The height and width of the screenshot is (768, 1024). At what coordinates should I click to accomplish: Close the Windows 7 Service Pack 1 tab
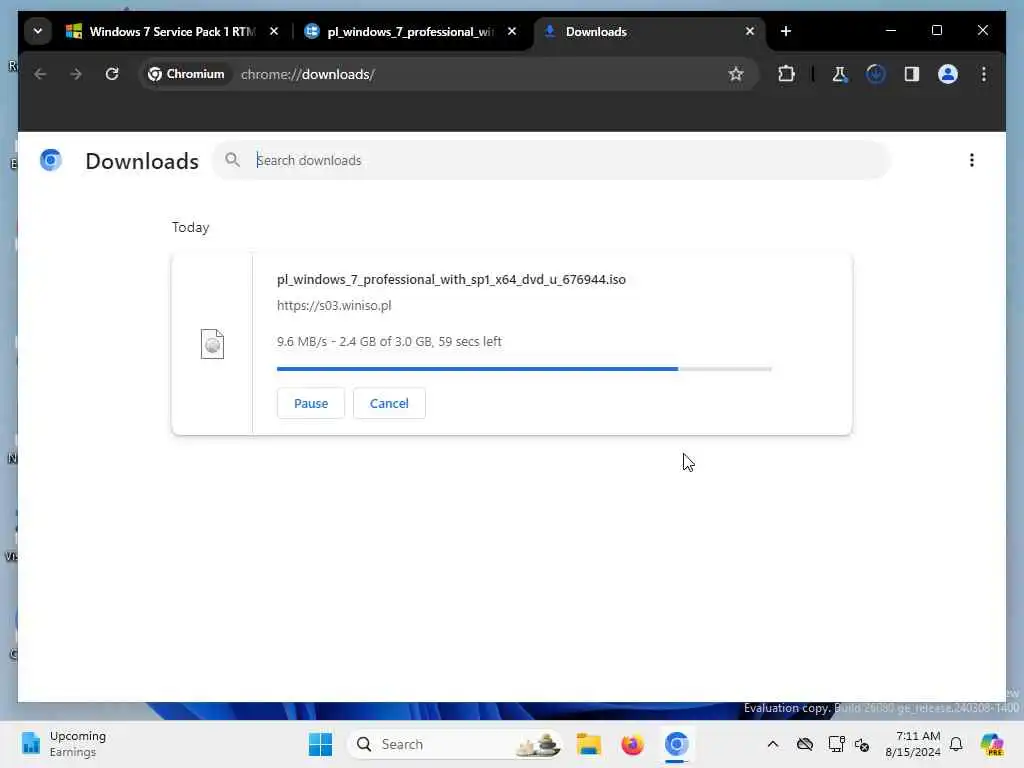pos(274,31)
